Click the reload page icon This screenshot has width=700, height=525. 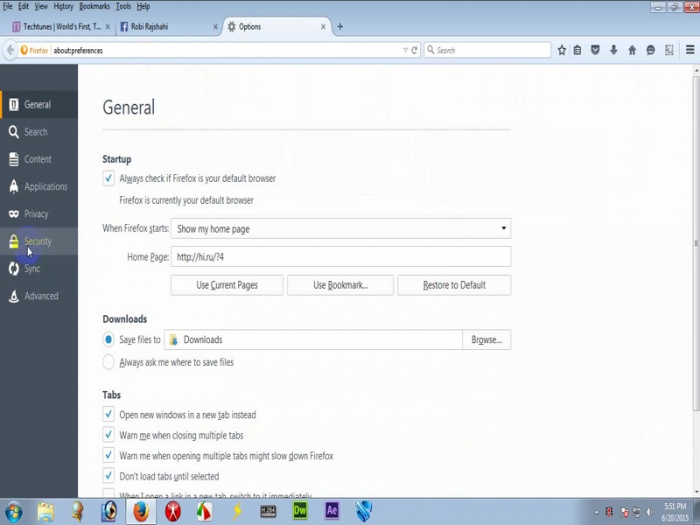(x=414, y=50)
